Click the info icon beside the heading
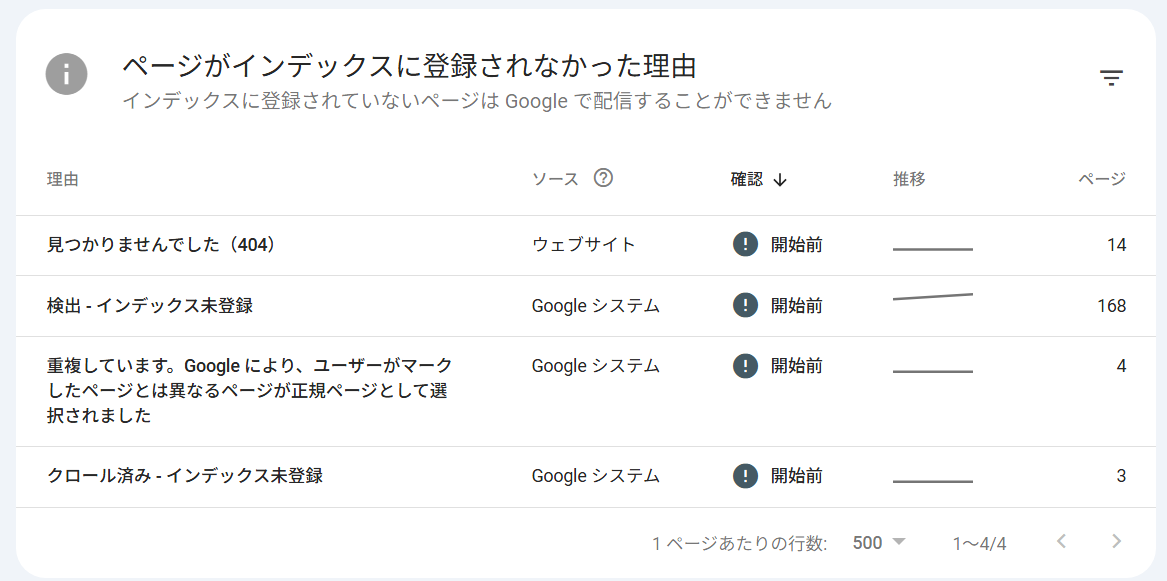This screenshot has width=1167, height=581. 66,74
